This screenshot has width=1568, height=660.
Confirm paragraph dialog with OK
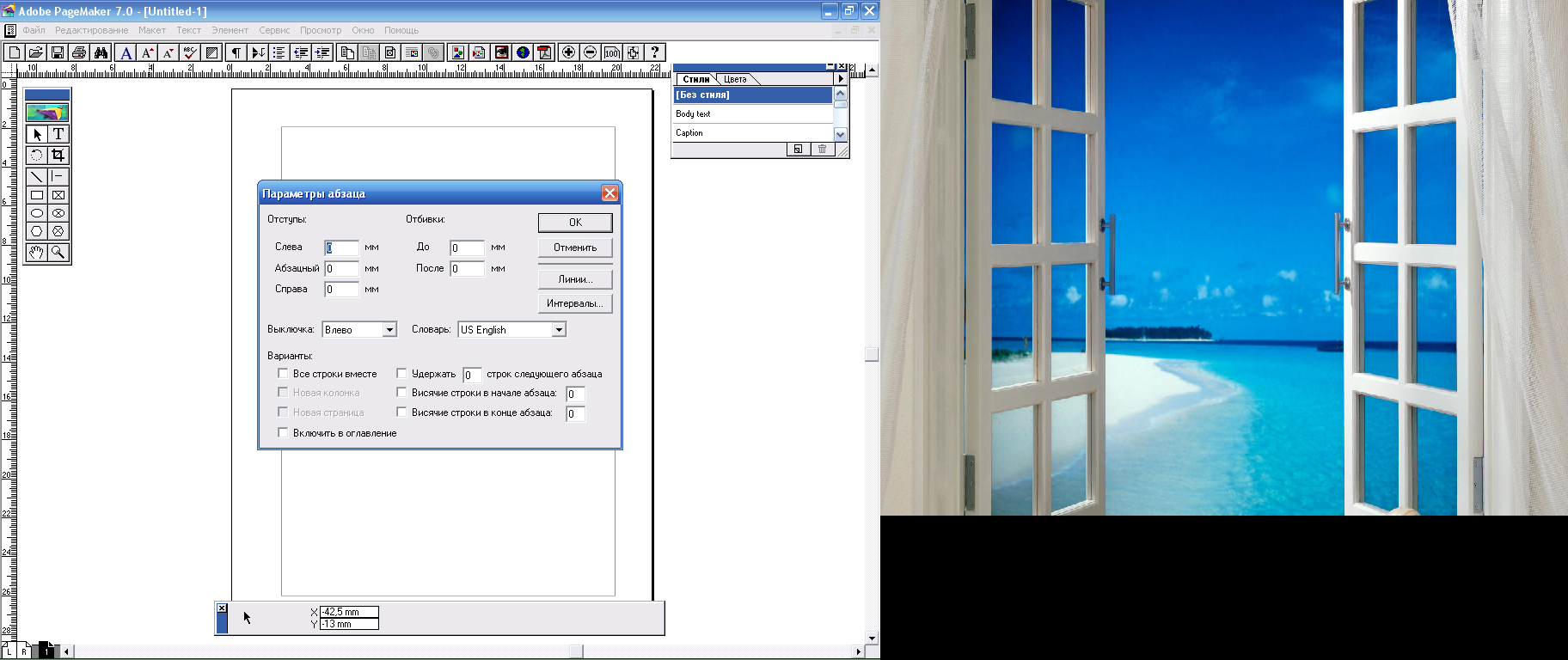click(x=575, y=223)
